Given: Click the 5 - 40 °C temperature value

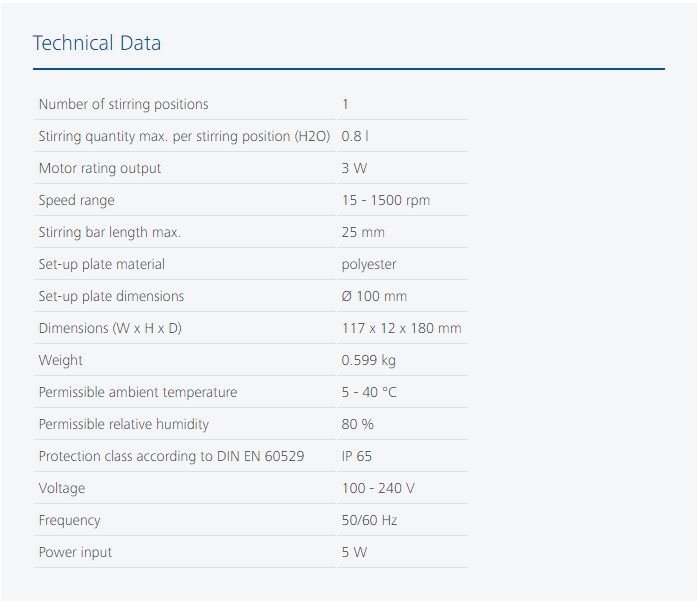Looking at the screenshot, I should [x=369, y=392].
